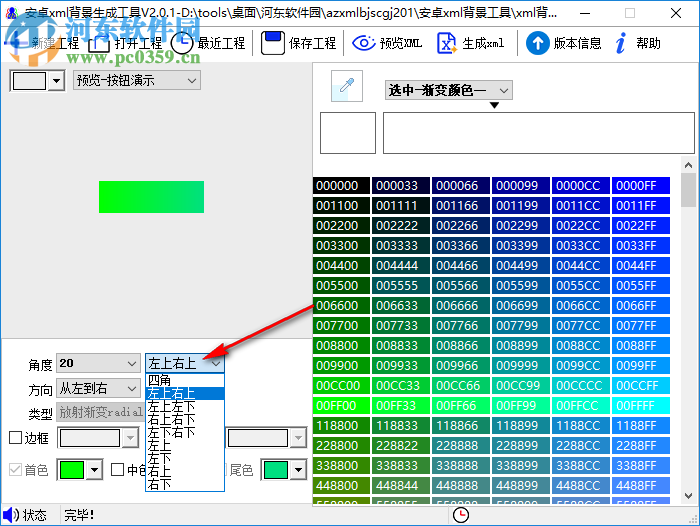Pick the eyedropper color picker tool
Image resolution: width=700 pixels, height=526 pixels.
347,86
